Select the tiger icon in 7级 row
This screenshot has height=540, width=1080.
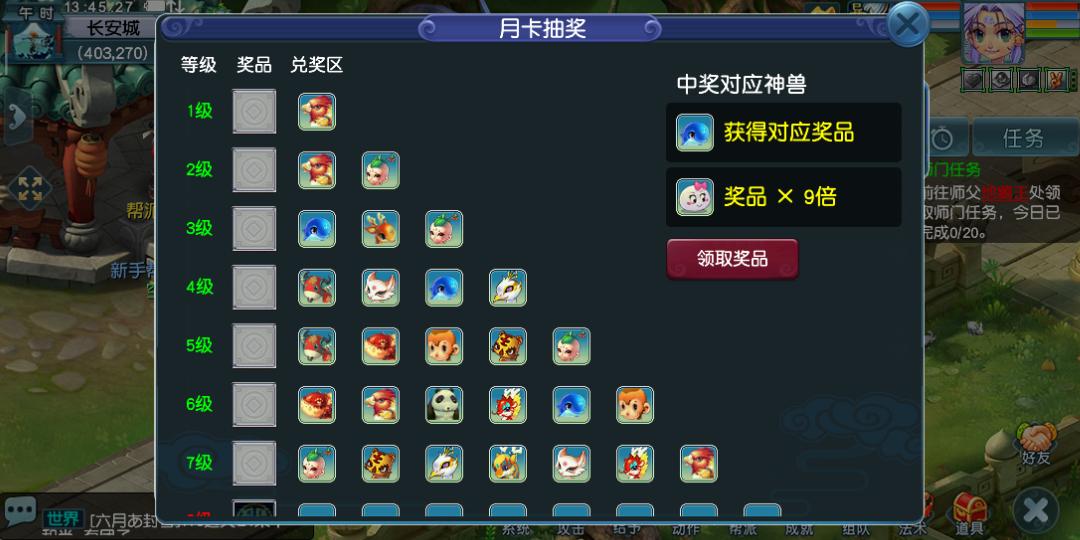point(381,463)
